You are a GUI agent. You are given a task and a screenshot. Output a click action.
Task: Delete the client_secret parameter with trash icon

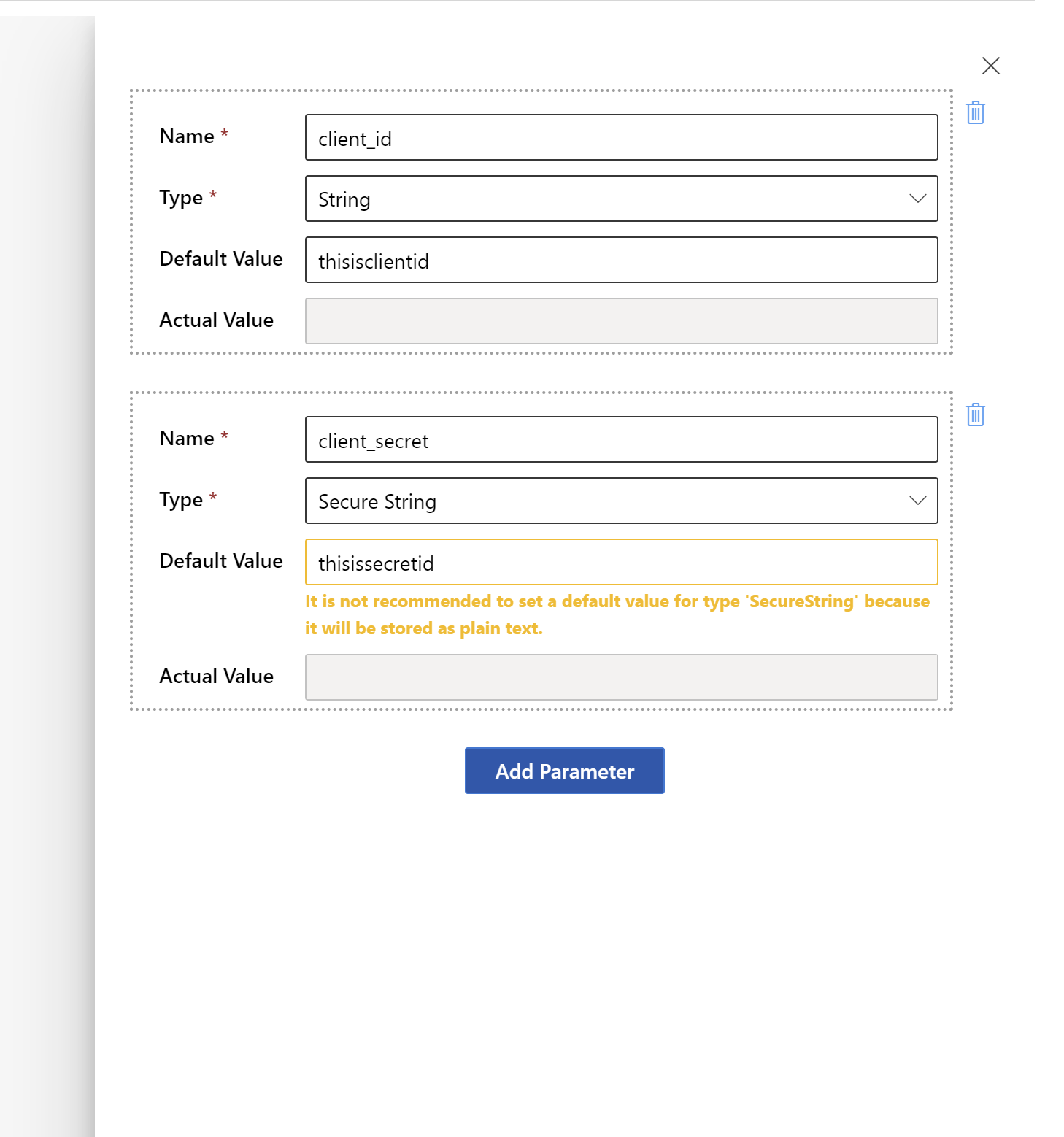tap(976, 415)
